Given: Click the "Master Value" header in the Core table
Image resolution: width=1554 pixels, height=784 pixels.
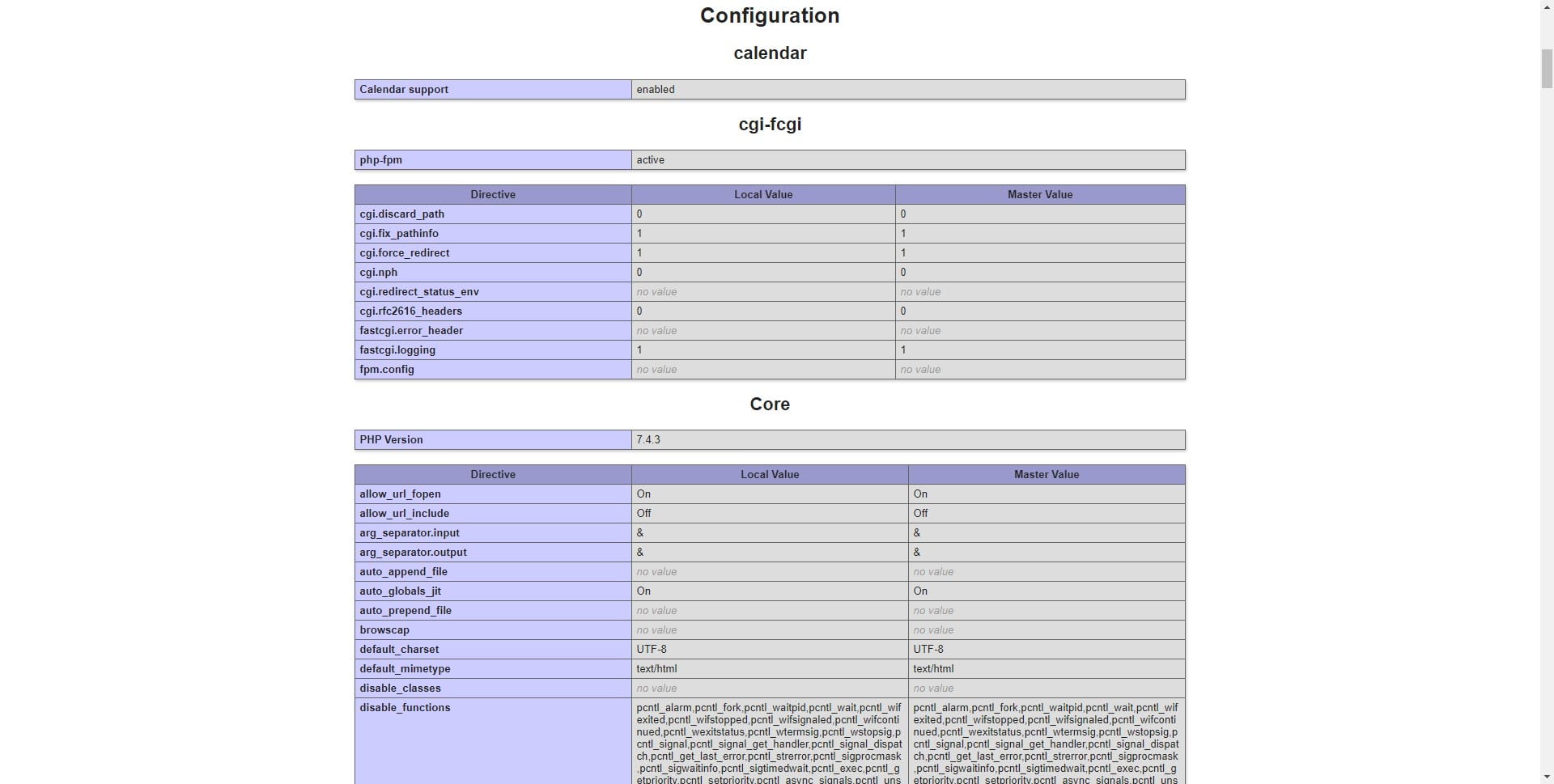Looking at the screenshot, I should click(1047, 475).
